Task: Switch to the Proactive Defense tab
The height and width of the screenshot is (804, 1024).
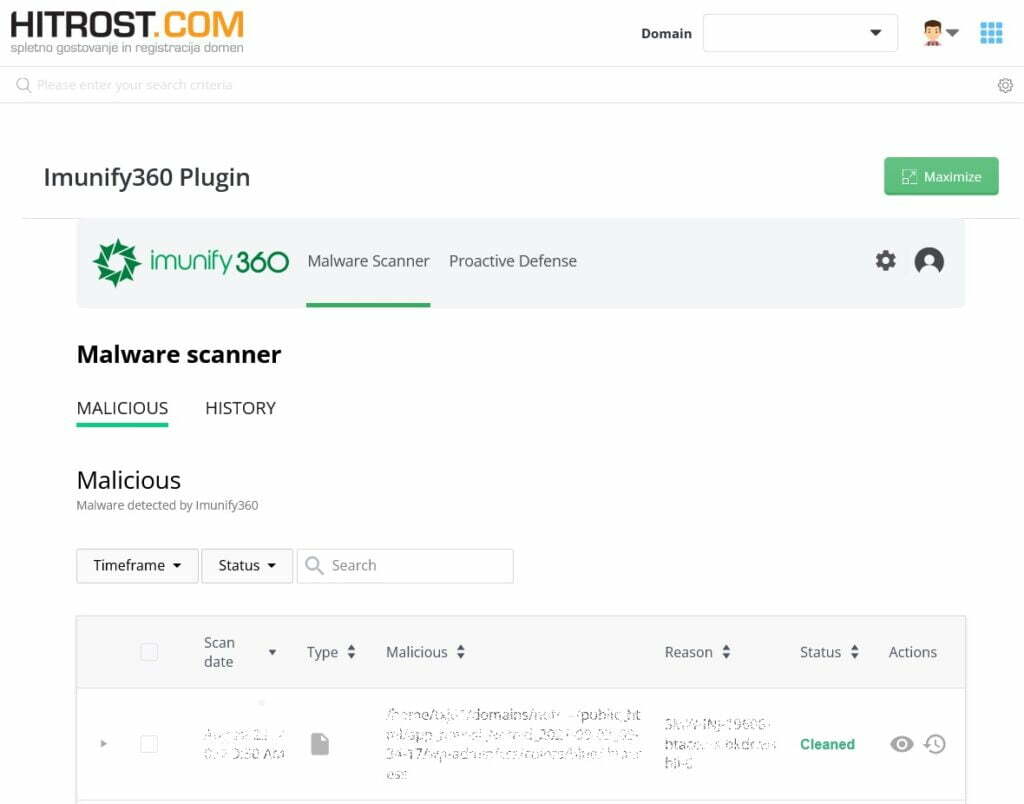Action: pyautogui.click(x=512, y=261)
